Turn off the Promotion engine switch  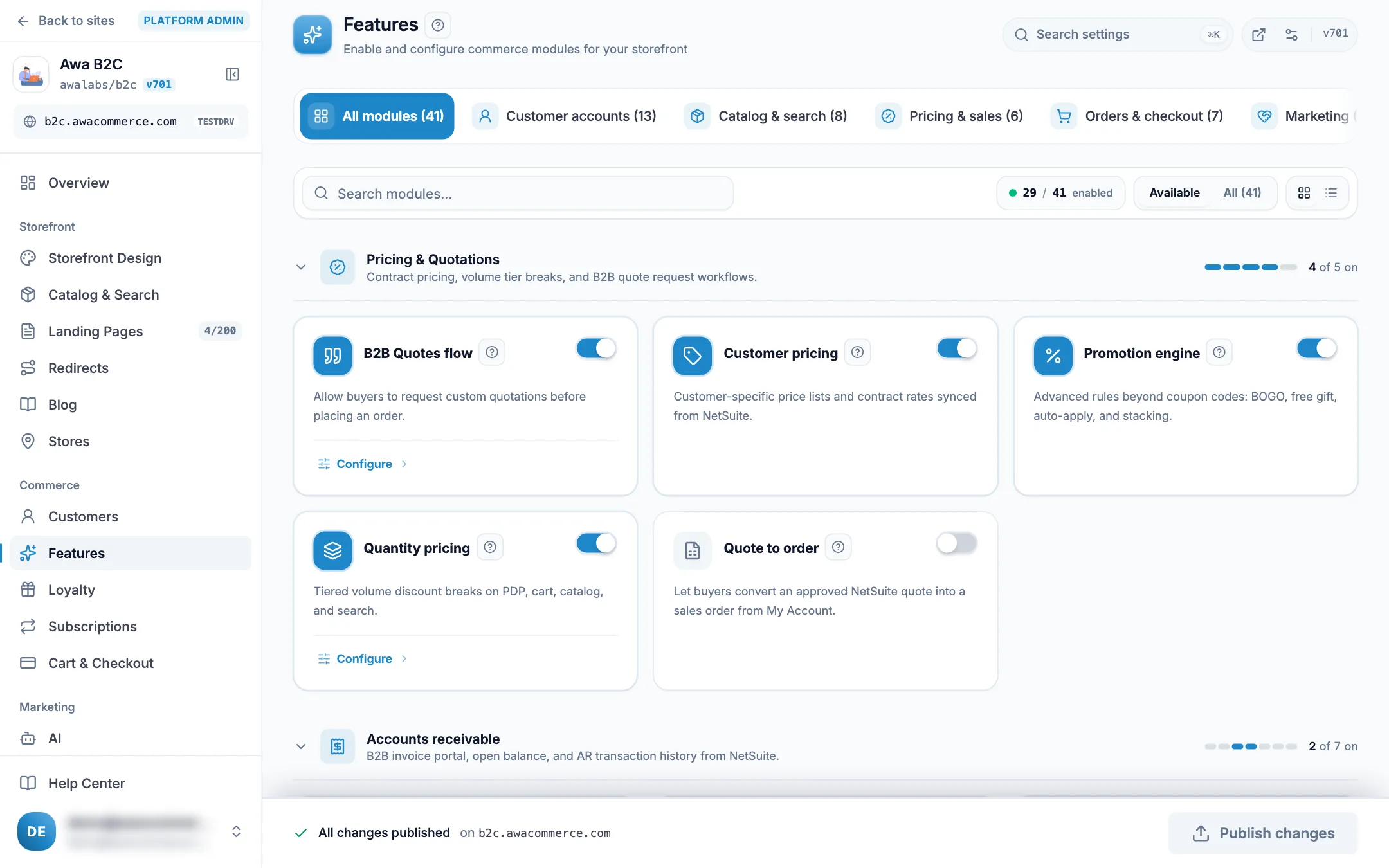pos(1316,348)
